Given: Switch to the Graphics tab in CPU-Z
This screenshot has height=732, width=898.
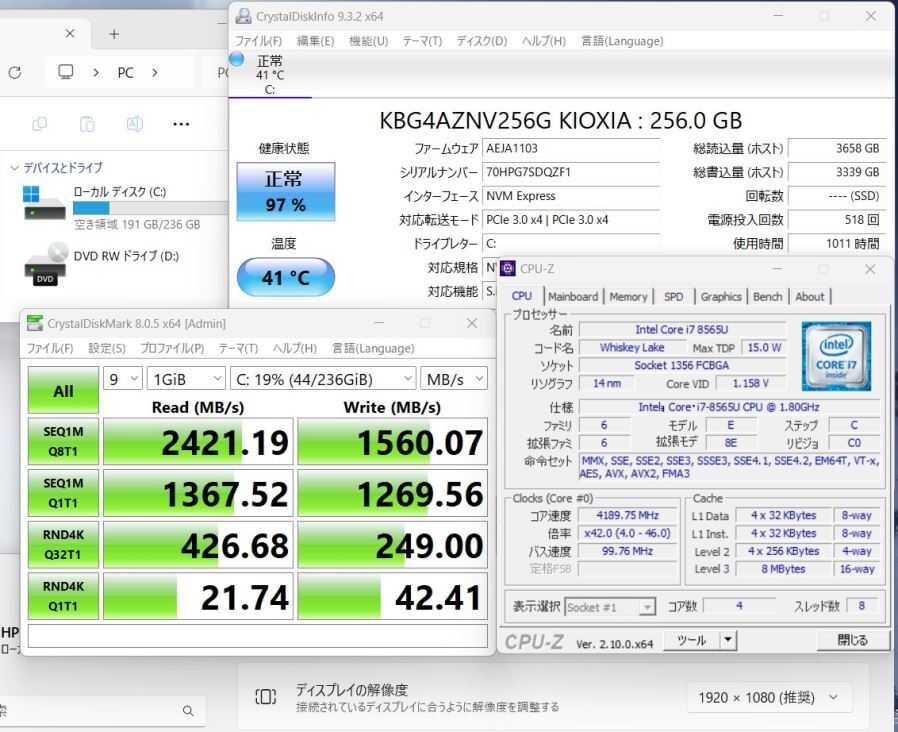Looking at the screenshot, I should [x=720, y=297].
